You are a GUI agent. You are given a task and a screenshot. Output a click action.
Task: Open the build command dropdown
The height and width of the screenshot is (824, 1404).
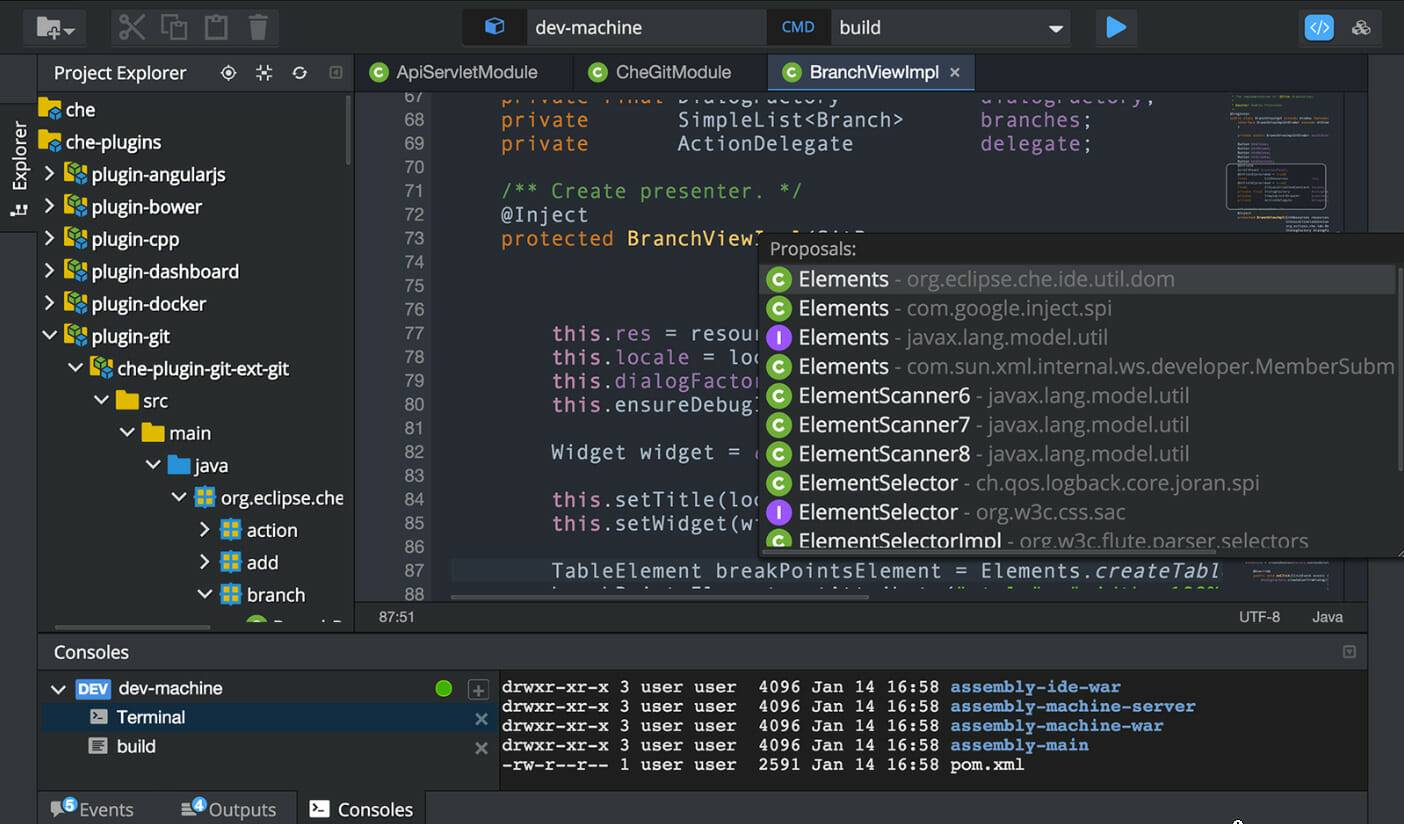(1058, 27)
